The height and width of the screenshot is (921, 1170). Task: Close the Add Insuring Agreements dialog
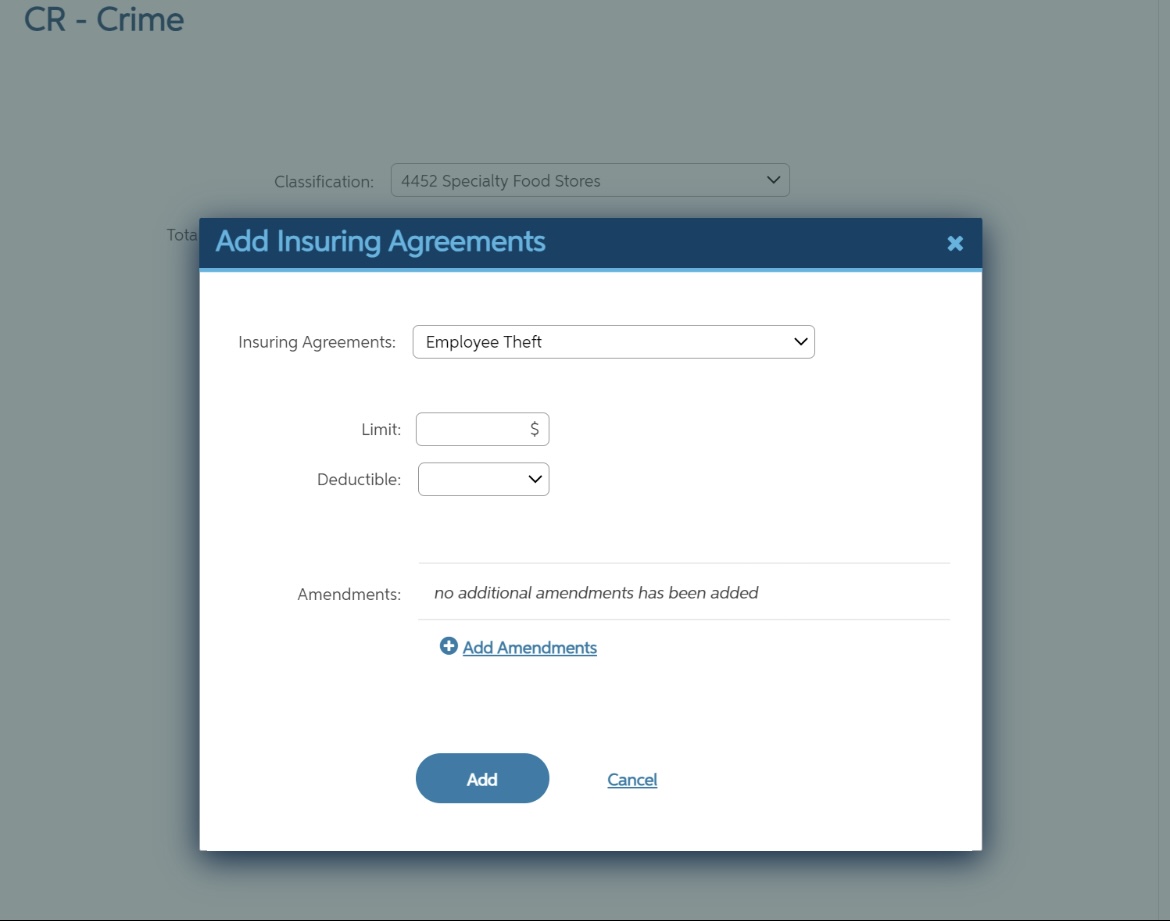pos(955,243)
